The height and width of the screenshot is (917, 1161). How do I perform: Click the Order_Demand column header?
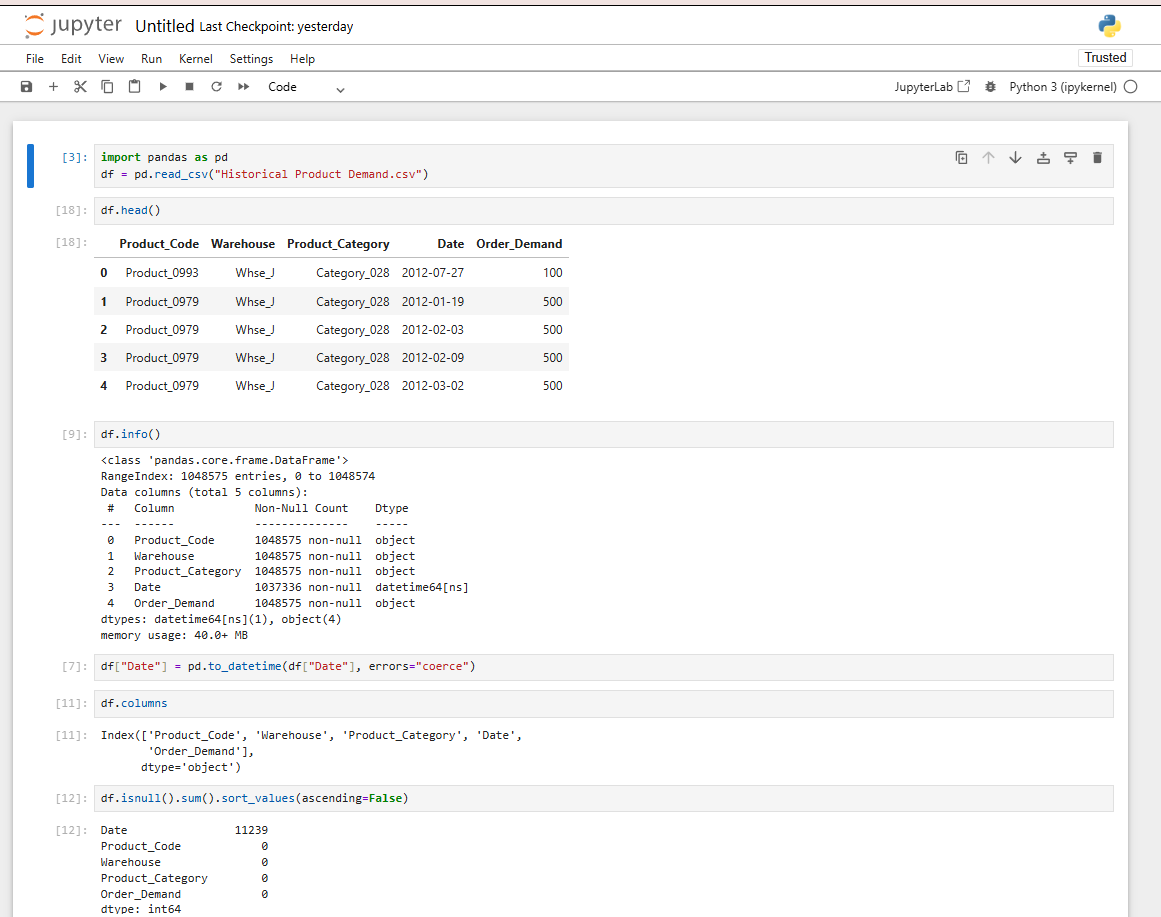pos(519,244)
